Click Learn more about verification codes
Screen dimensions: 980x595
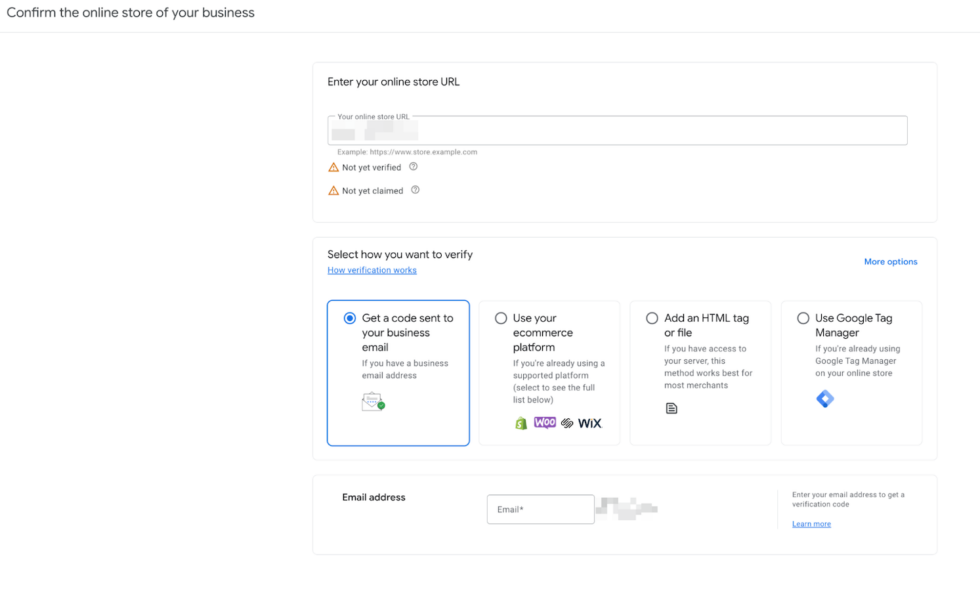click(811, 523)
